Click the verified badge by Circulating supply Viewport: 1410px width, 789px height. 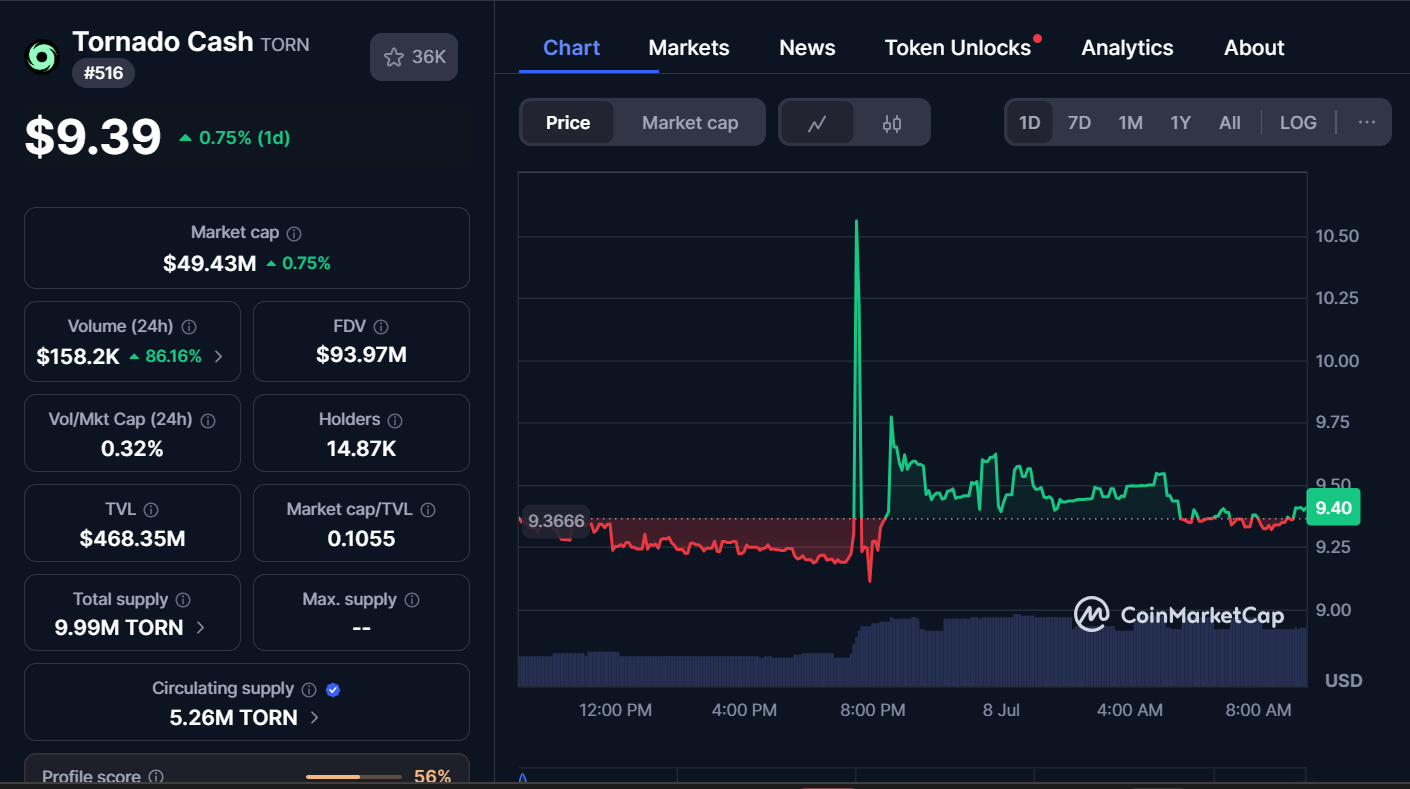pos(334,689)
